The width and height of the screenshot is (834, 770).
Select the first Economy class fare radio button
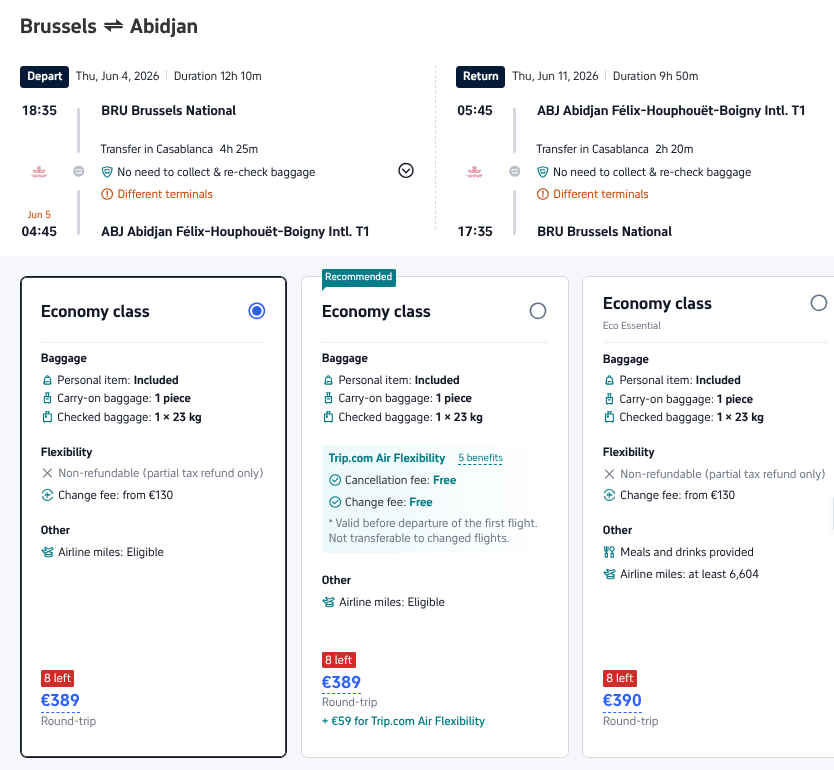coord(257,311)
